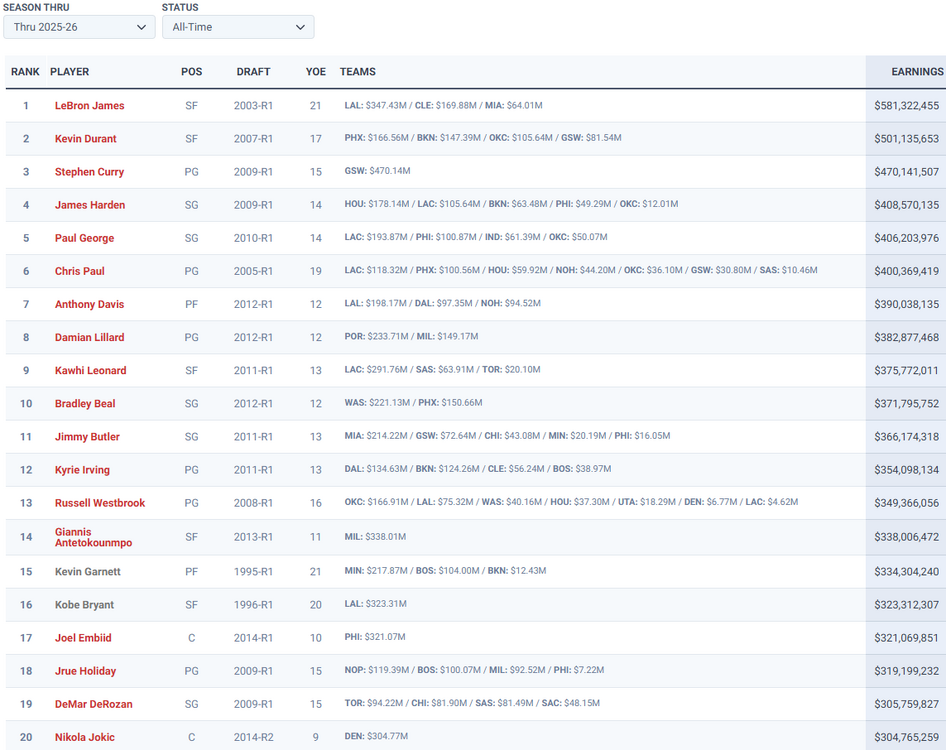
Task: Click Kawhi Leonard's name
Action: click(90, 370)
